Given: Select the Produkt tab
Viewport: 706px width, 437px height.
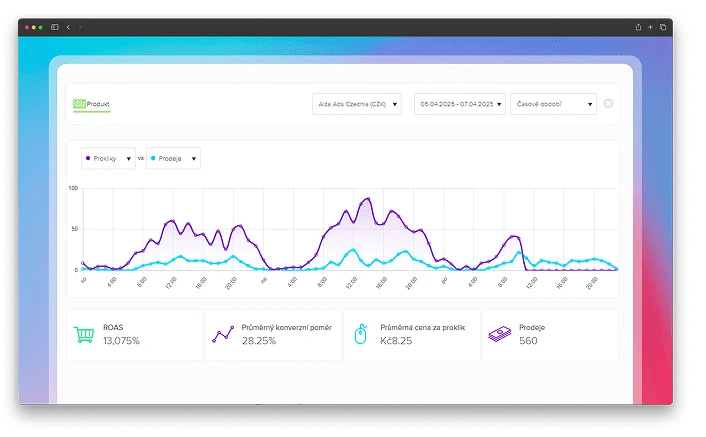Looking at the screenshot, I should pyautogui.click(x=91, y=104).
